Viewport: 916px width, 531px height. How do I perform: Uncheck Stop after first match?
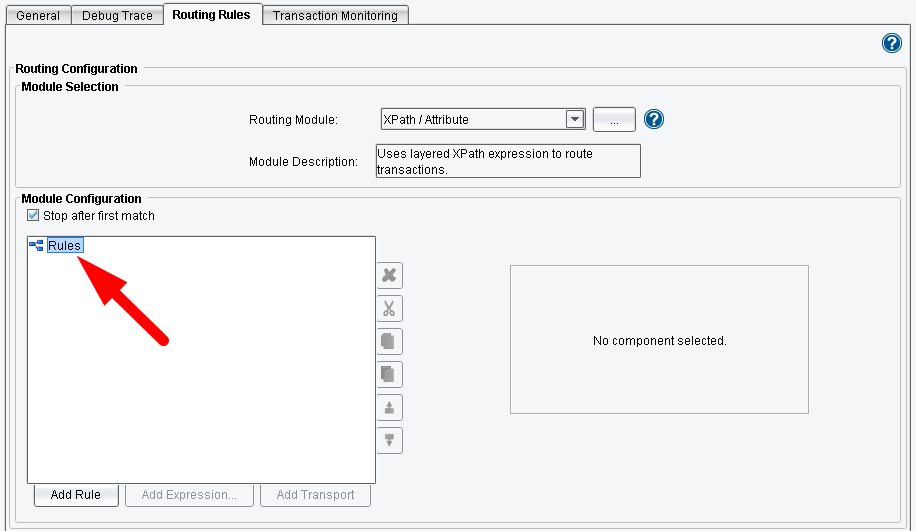click(x=33, y=215)
